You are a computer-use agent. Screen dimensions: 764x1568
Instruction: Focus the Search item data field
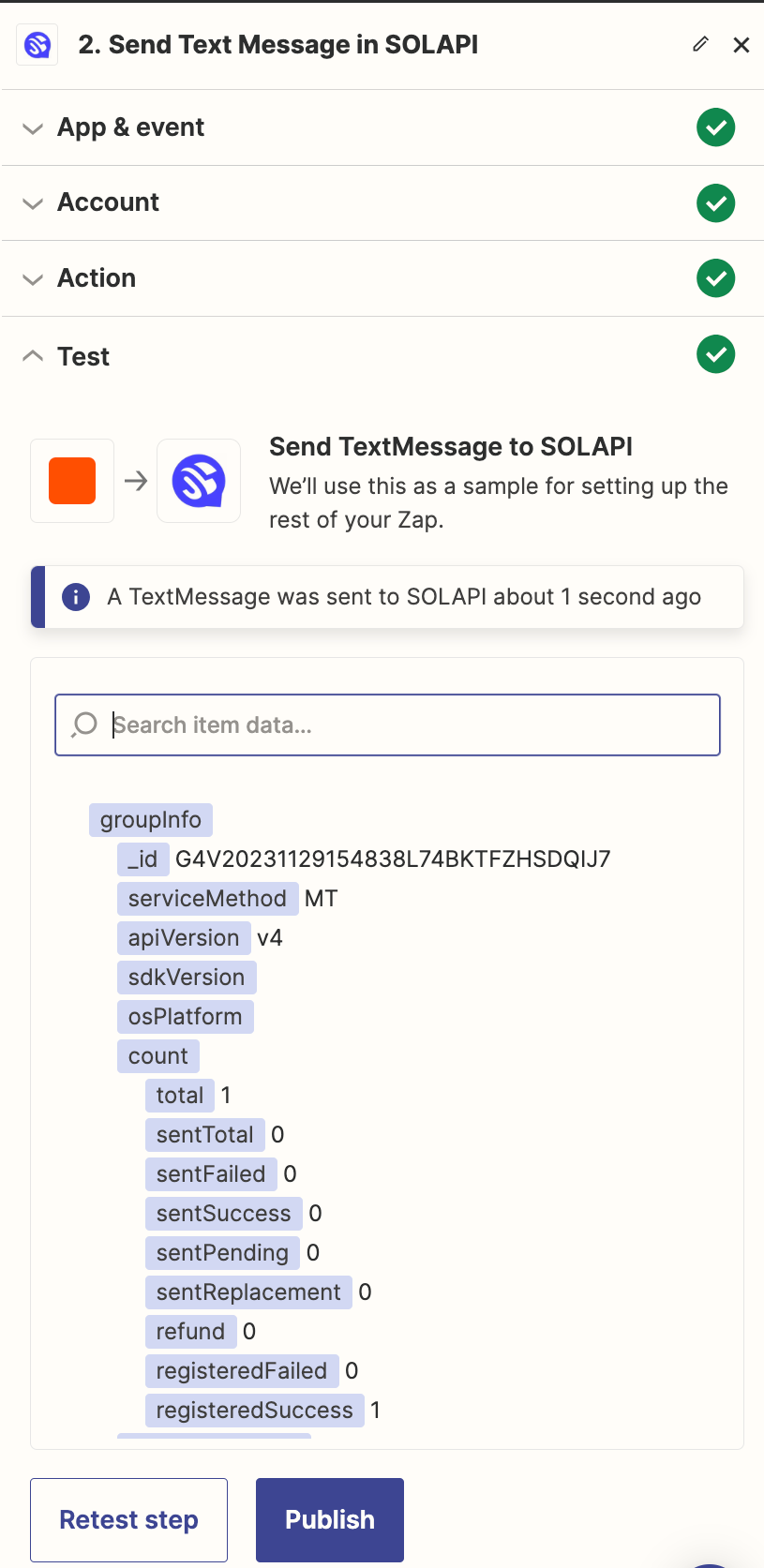click(x=387, y=724)
